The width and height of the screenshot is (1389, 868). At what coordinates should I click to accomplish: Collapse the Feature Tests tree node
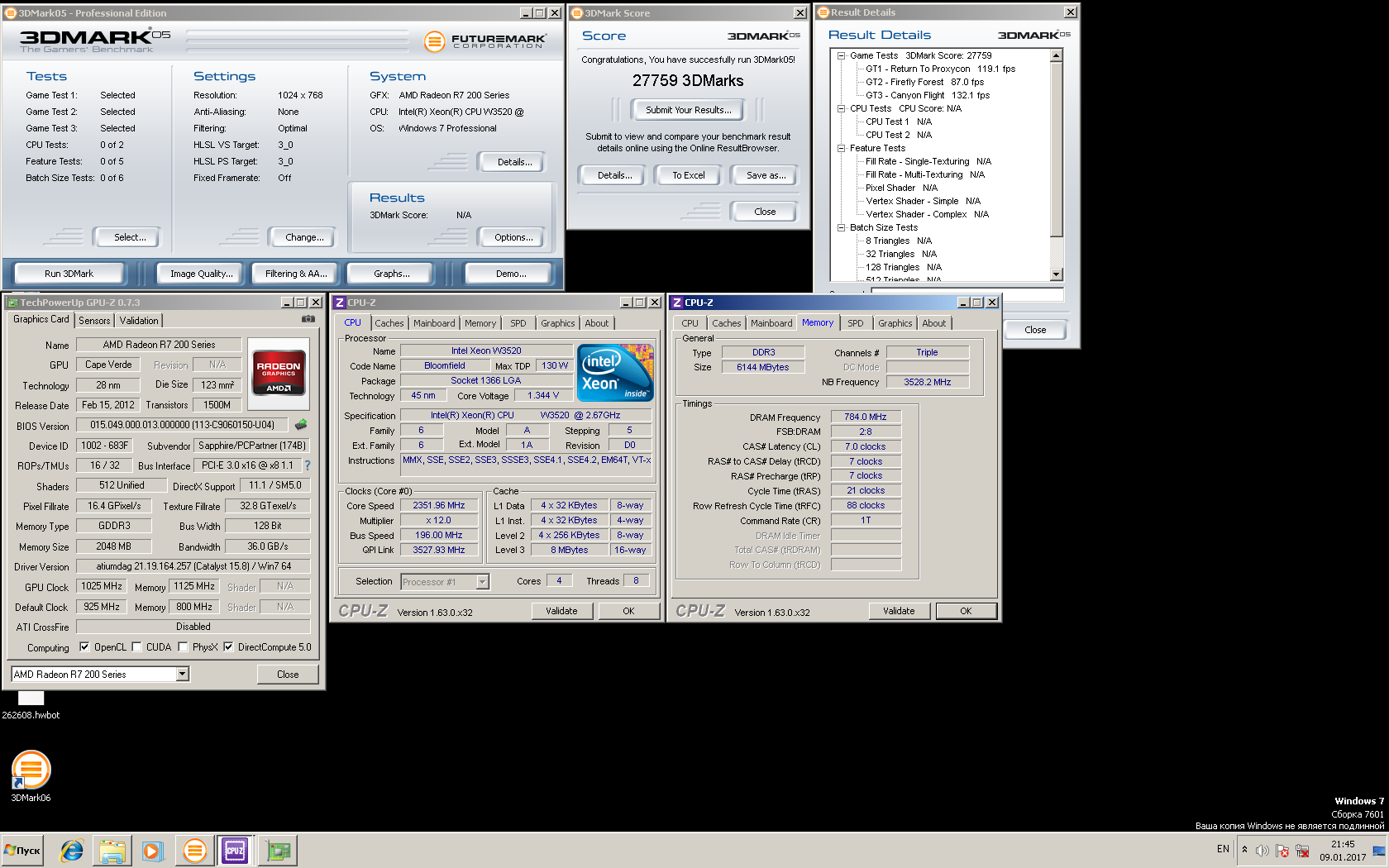(841, 148)
